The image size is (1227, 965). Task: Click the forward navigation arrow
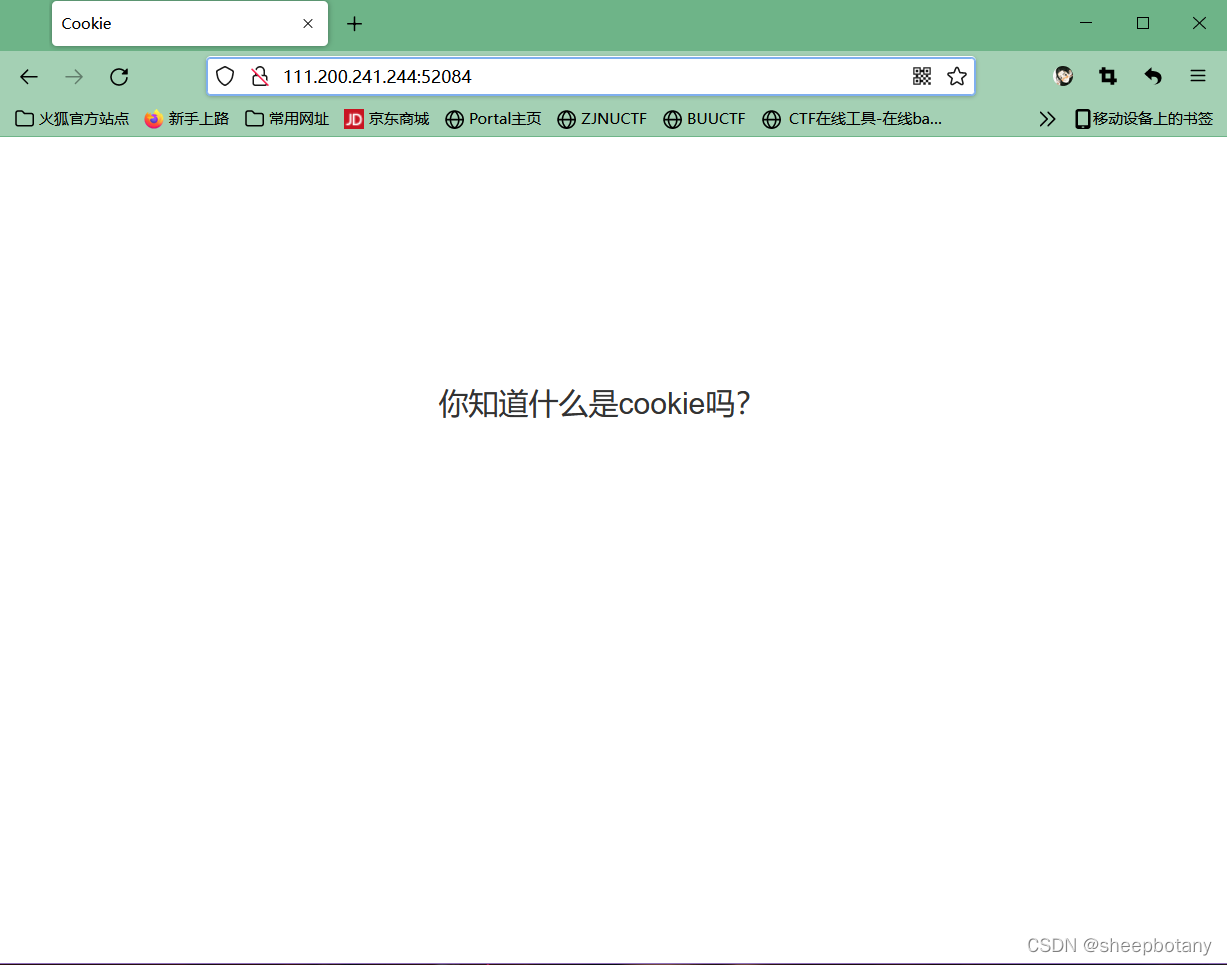tap(74, 77)
